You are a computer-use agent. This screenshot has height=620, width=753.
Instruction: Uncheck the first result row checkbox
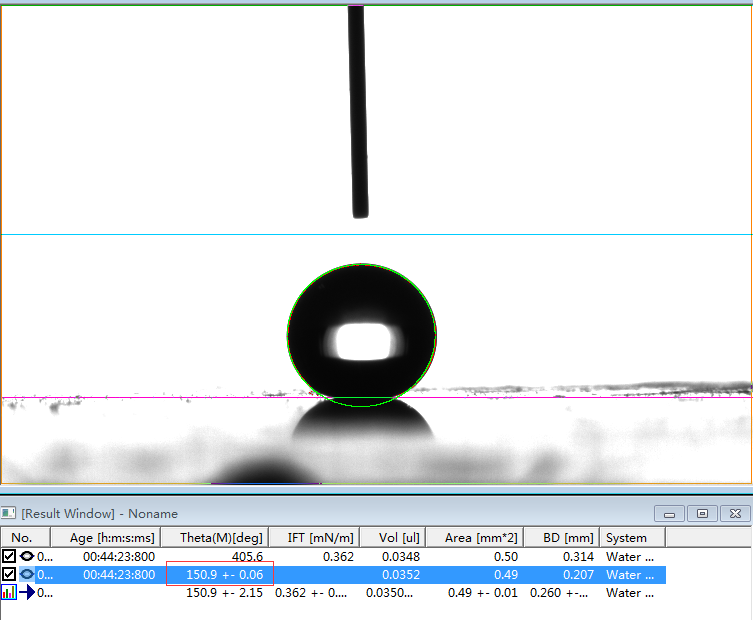[x=9, y=556]
